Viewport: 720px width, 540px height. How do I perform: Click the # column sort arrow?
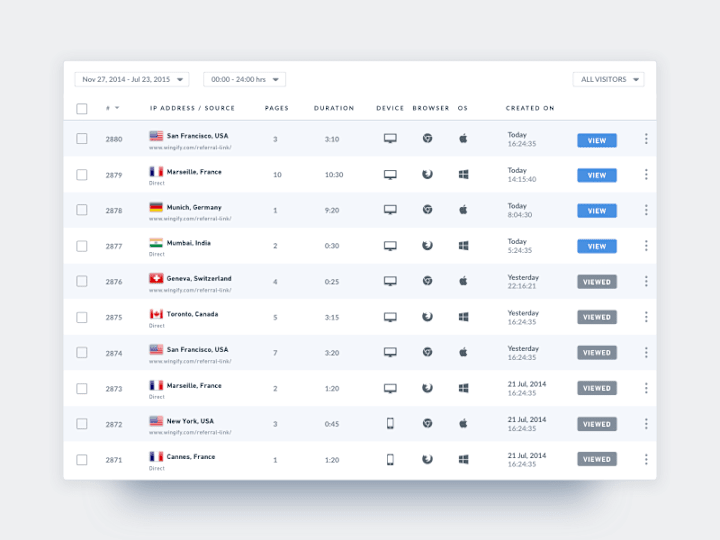[x=117, y=108]
